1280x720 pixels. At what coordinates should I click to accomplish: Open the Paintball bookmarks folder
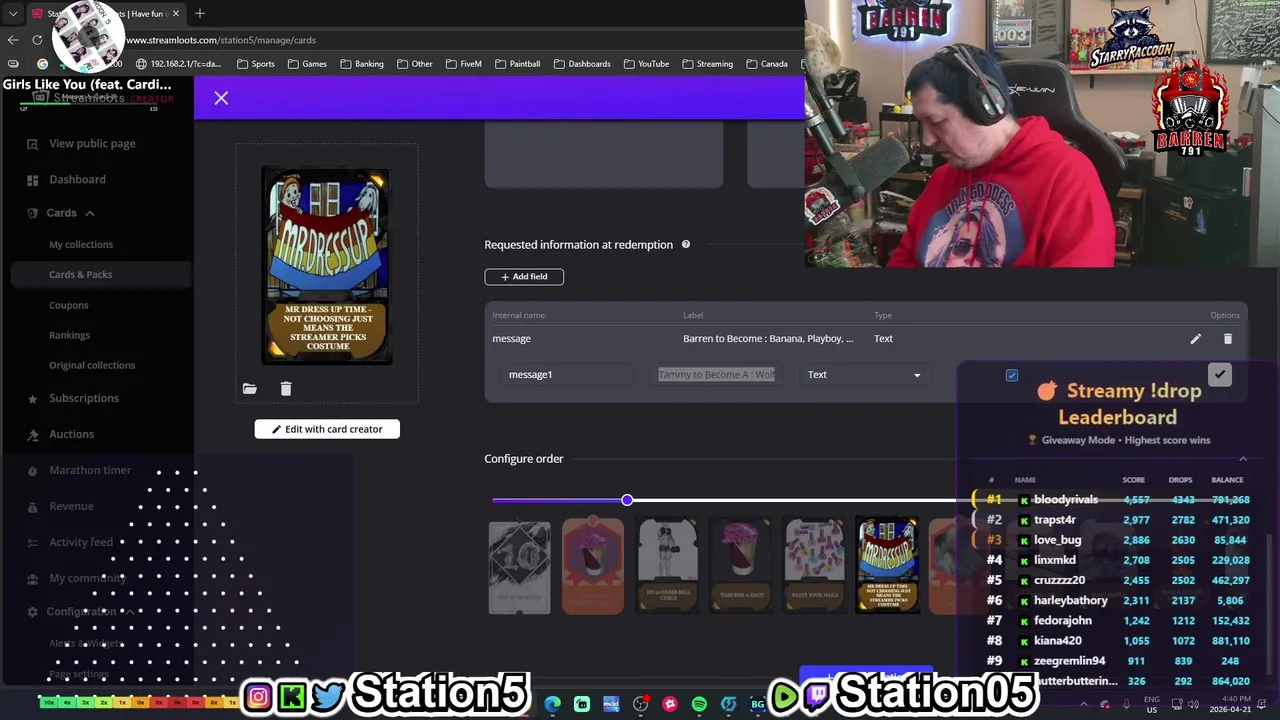(517, 64)
